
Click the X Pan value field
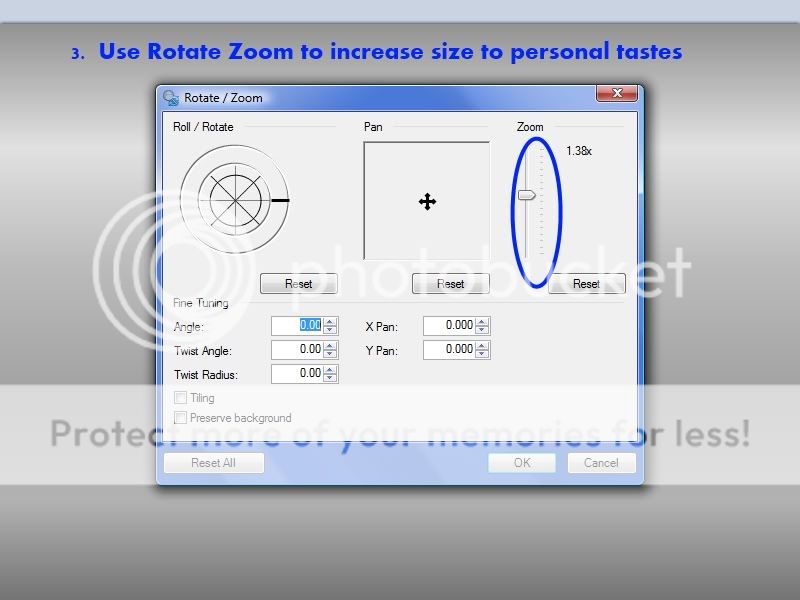click(x=448, y=325)
